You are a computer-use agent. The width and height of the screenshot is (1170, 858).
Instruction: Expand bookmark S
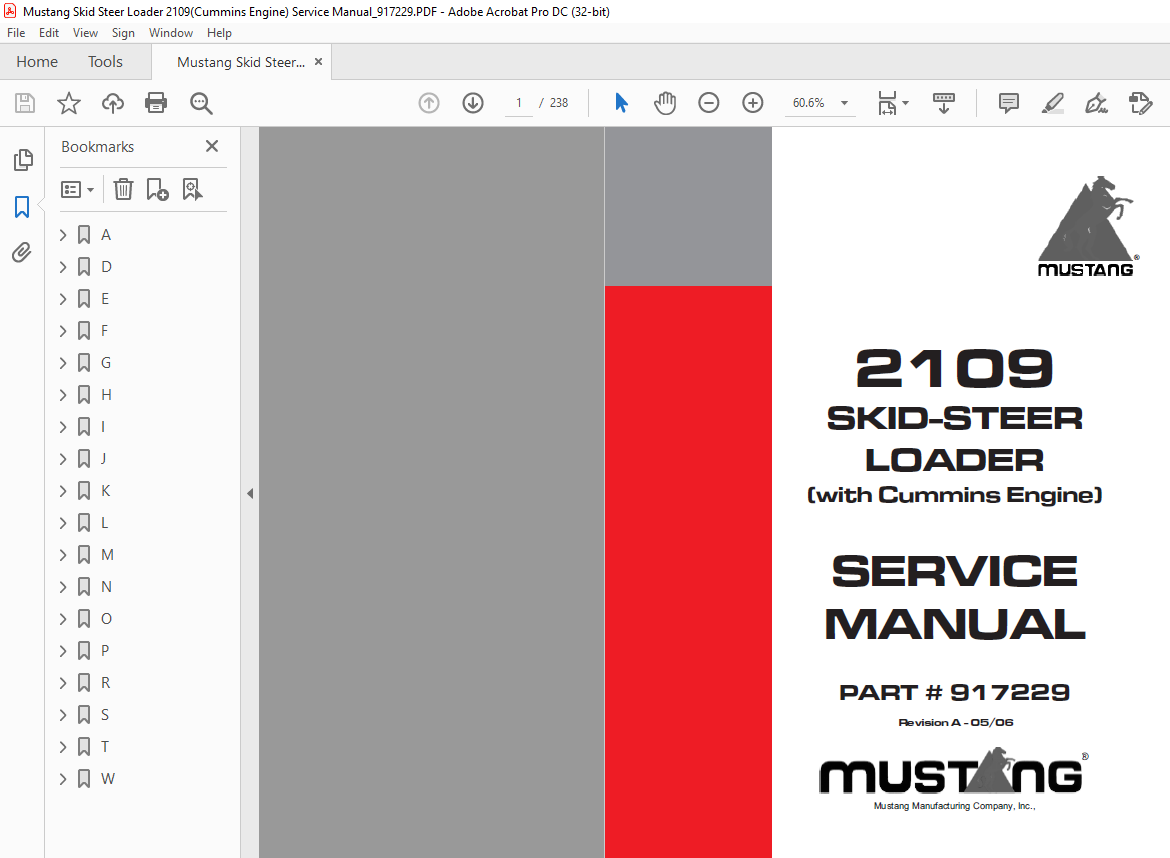click(x=63, y=715)
